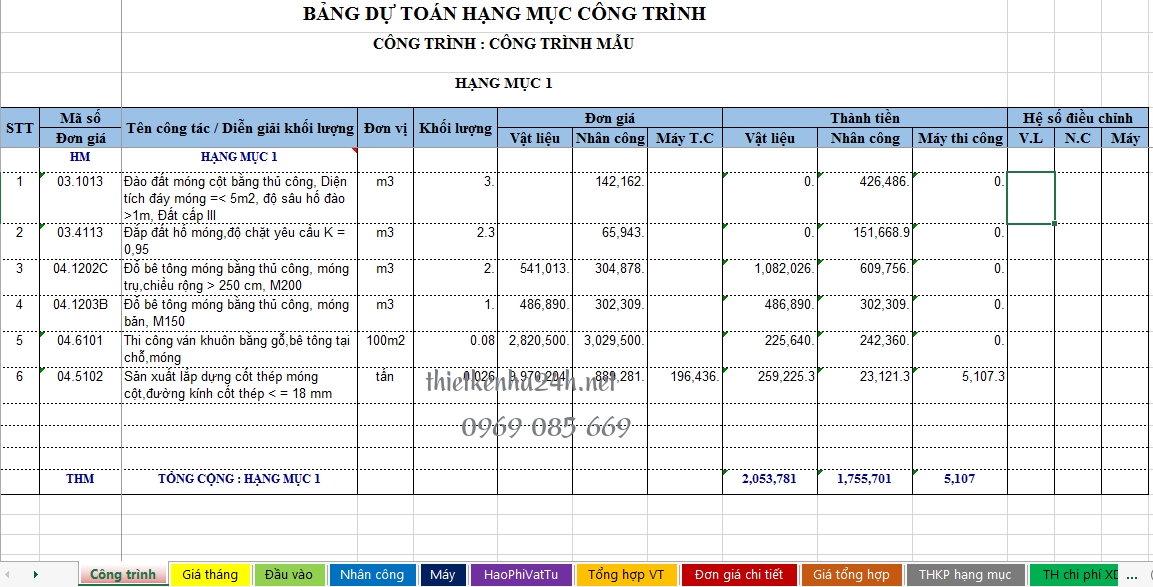Select the Mã số header cell
The height and width of the screenshot is (587, 1153).
81,118
